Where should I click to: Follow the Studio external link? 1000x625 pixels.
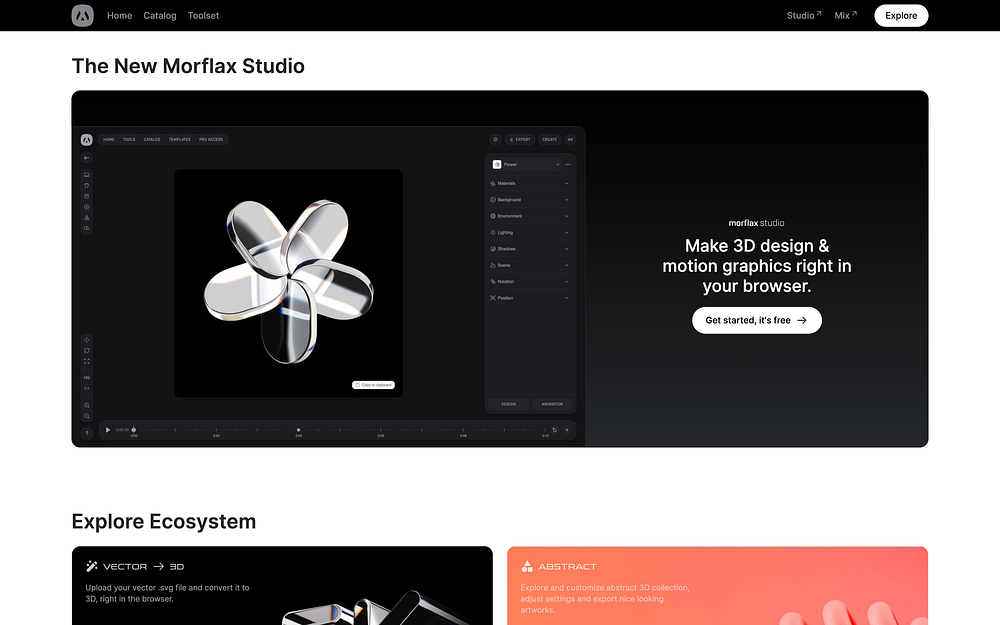(x=804, y=15)
